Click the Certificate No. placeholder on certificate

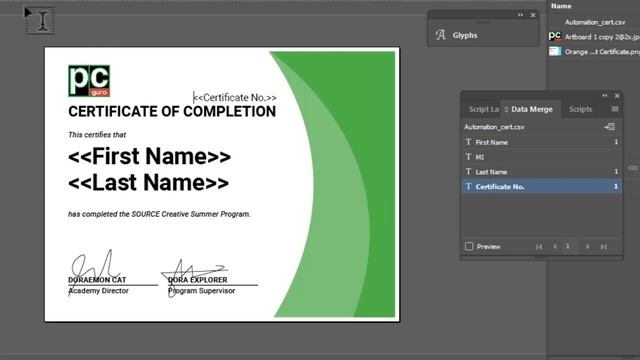click(235, 98)
